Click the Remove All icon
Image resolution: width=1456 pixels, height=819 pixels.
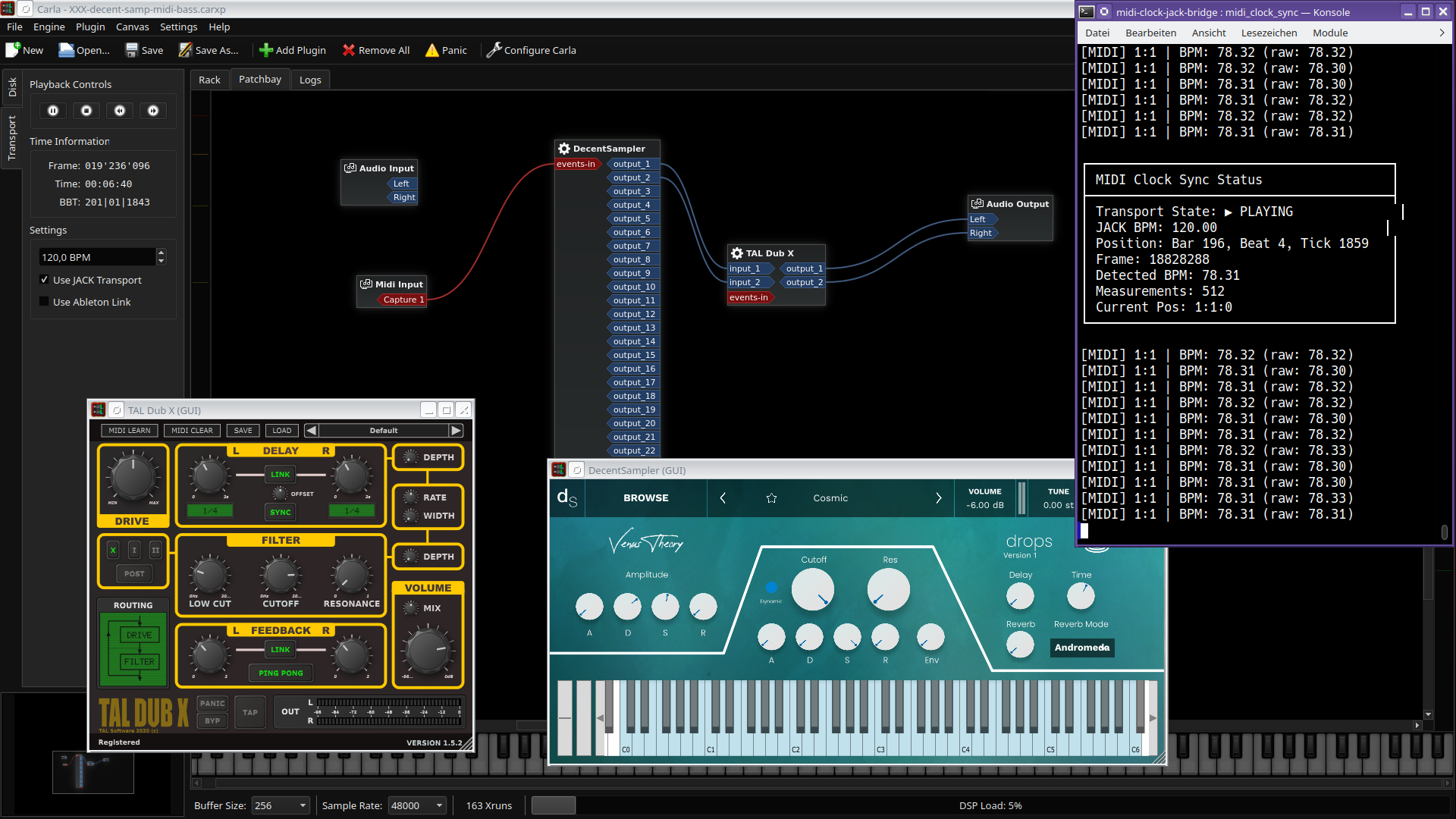[349, 50]
